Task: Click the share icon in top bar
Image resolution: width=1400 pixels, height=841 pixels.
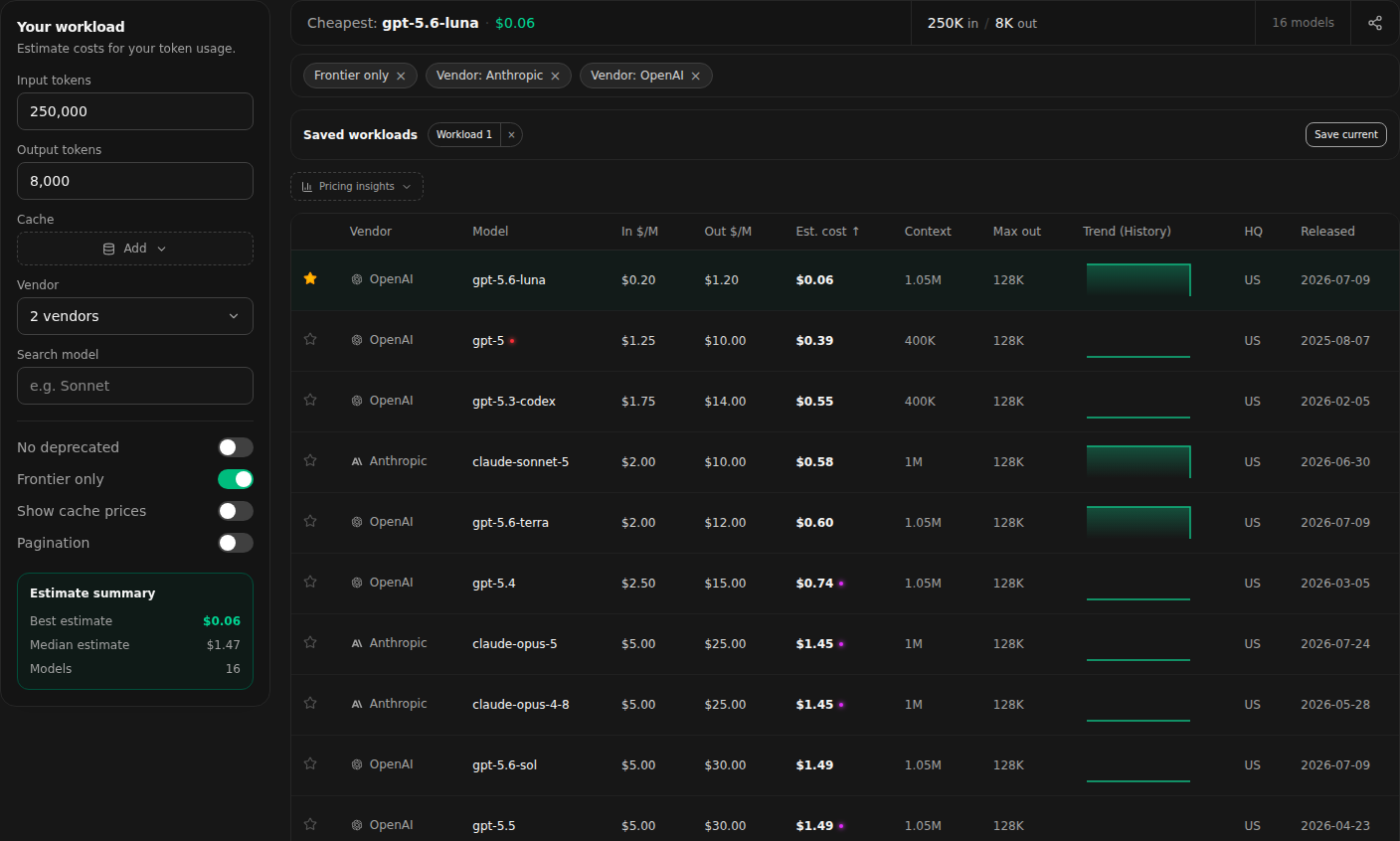Action: 1375,23
